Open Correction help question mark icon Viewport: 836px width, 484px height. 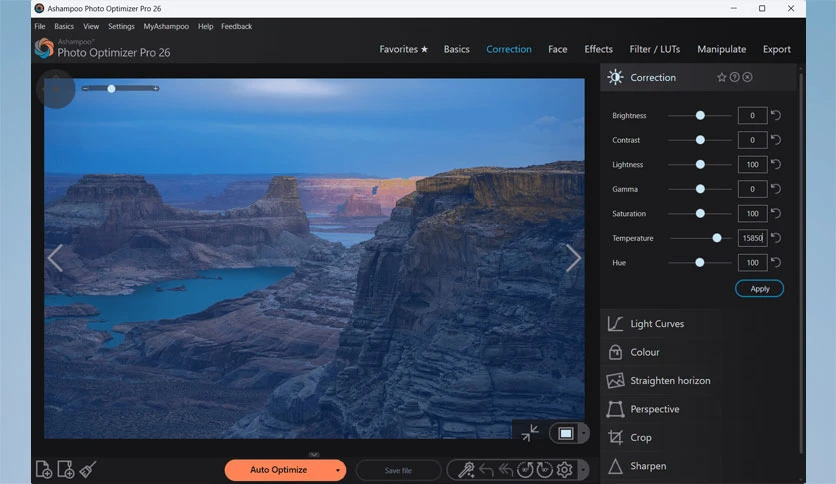(735, 77)
